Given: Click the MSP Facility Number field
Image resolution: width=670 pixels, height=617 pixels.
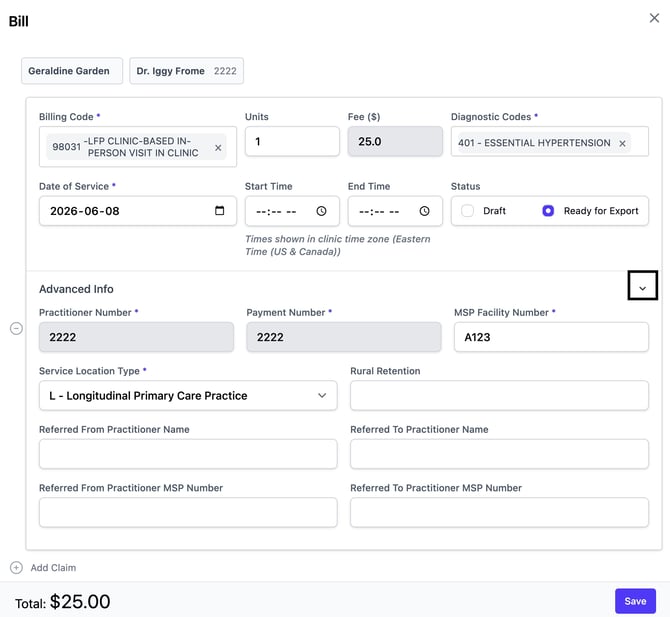Looking at the screenshot, I should (551, 337).
